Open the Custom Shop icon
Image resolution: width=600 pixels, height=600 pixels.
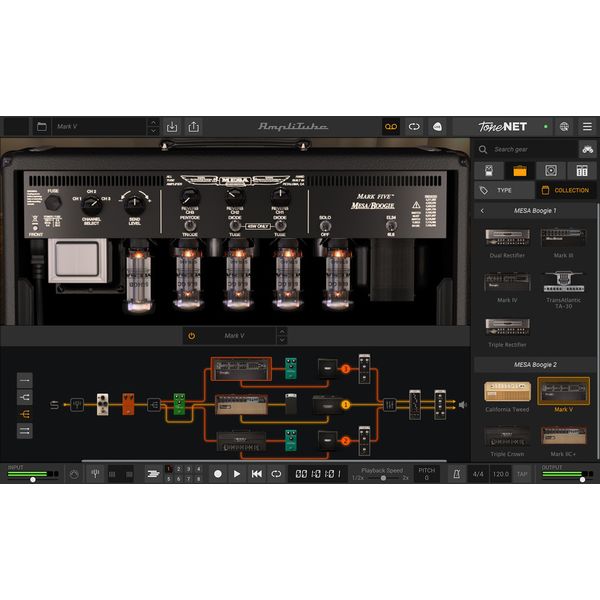coord(437,127)
